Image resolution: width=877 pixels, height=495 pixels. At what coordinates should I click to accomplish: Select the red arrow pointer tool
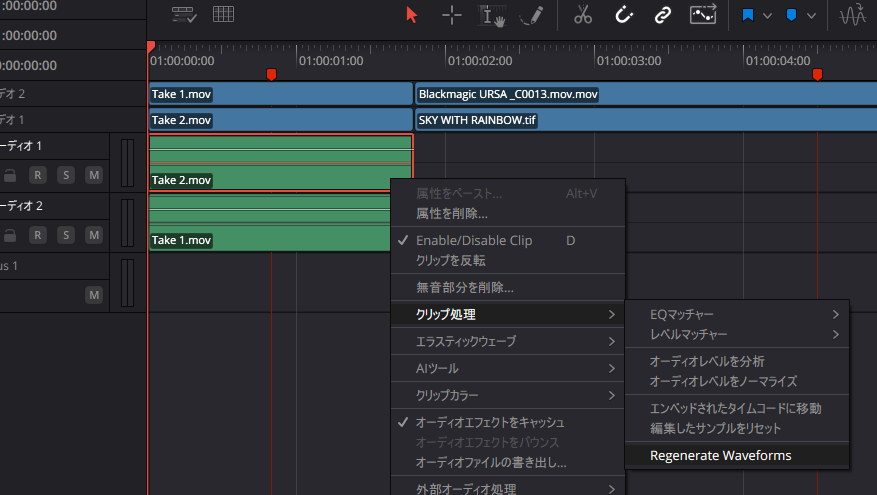pyautogui.click(x=412, y=15)
